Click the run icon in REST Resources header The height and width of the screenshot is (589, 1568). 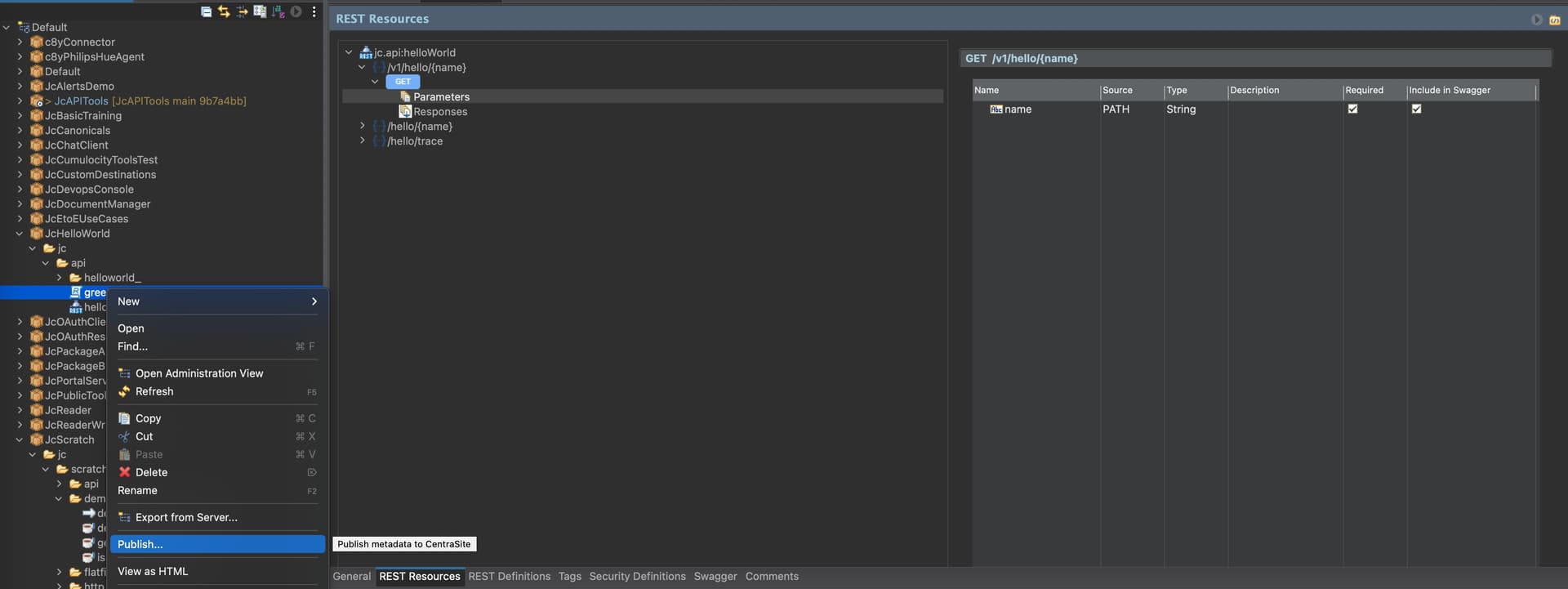[1536, 19]
